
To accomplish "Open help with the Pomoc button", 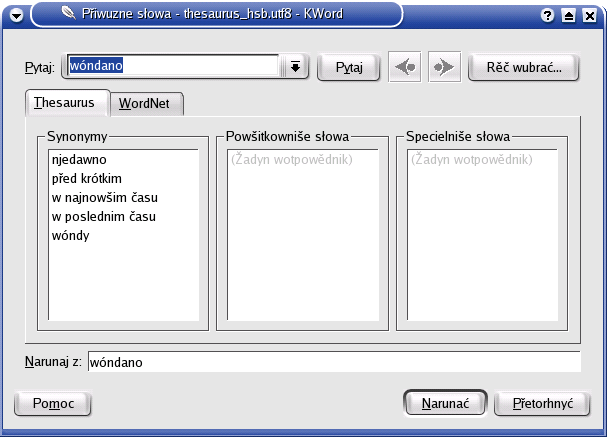I will pyautogui.click(x=53, y=402).
